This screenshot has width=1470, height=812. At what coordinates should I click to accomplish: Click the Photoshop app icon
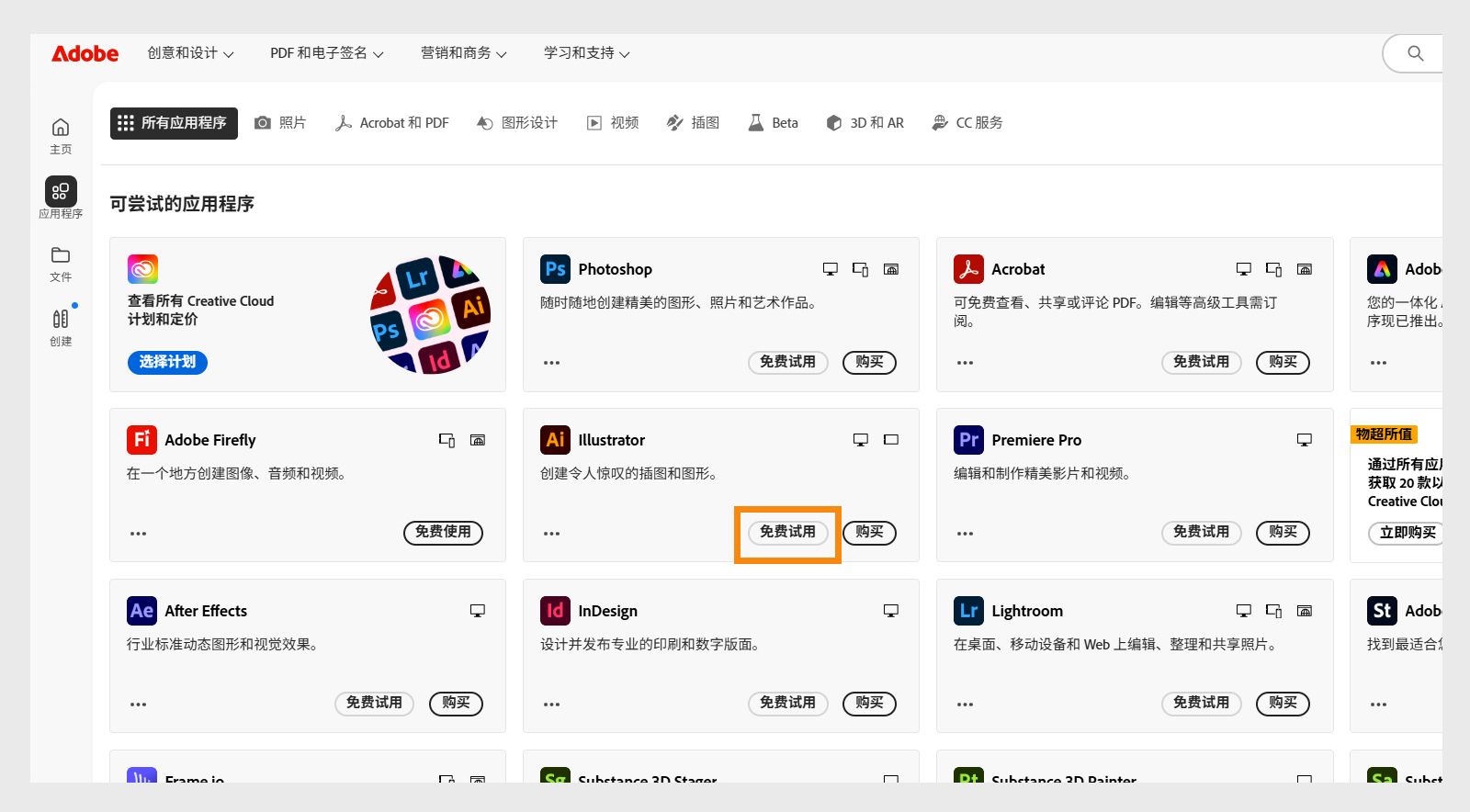pos(555,269)
